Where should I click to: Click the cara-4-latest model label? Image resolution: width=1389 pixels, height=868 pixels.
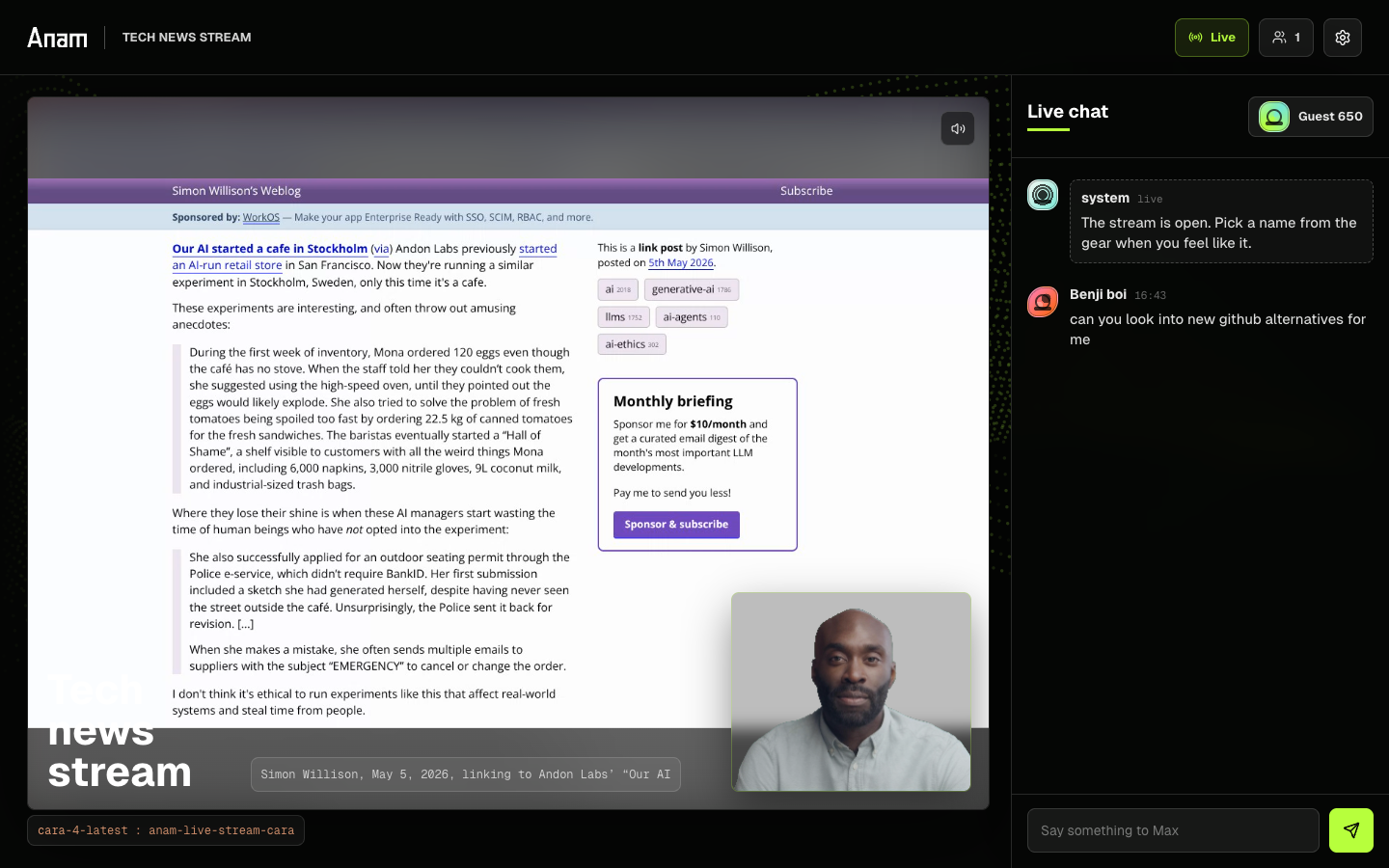[166, 830]
